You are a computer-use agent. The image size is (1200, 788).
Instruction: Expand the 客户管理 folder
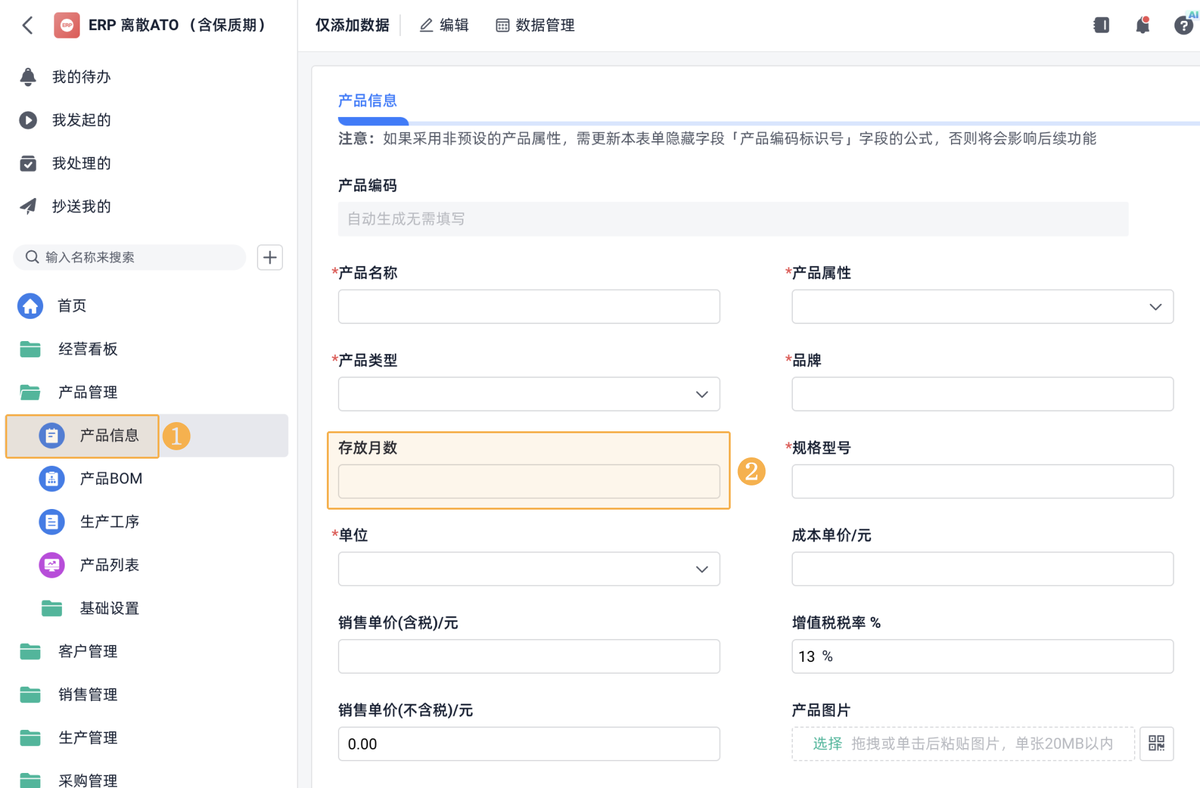click(x=87, y=651)
